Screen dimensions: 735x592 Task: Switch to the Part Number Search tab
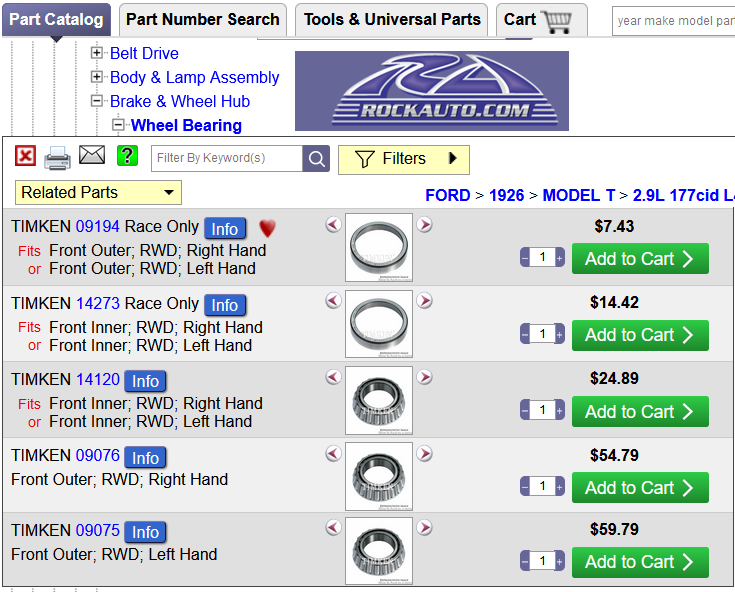202,19
